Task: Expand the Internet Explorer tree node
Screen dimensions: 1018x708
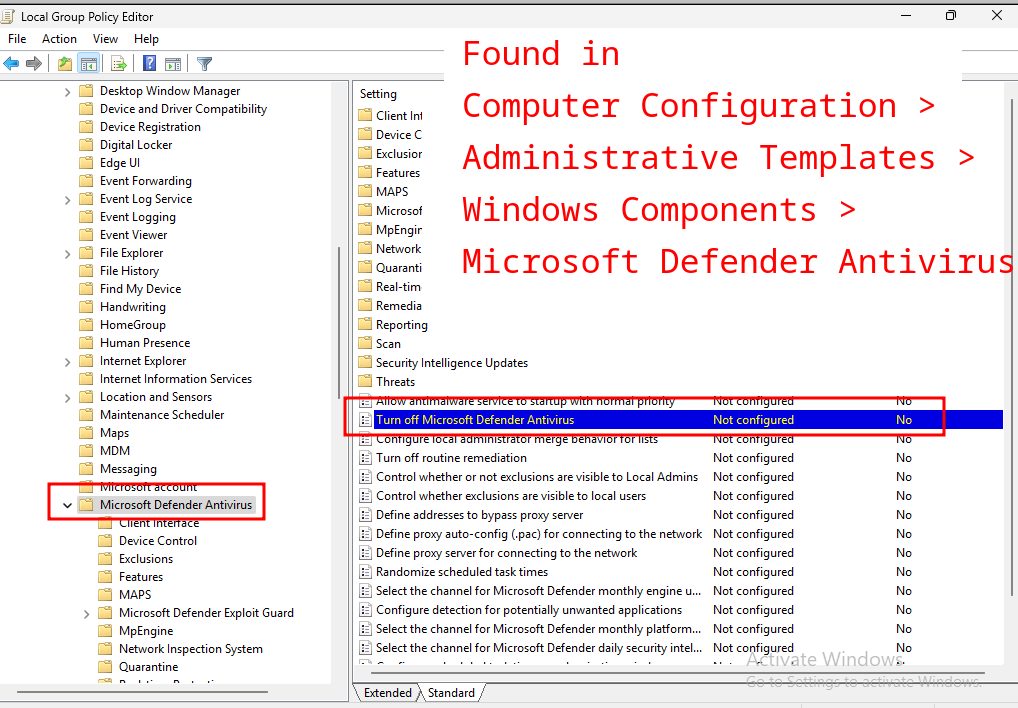Action: click(x=68, y=362)
